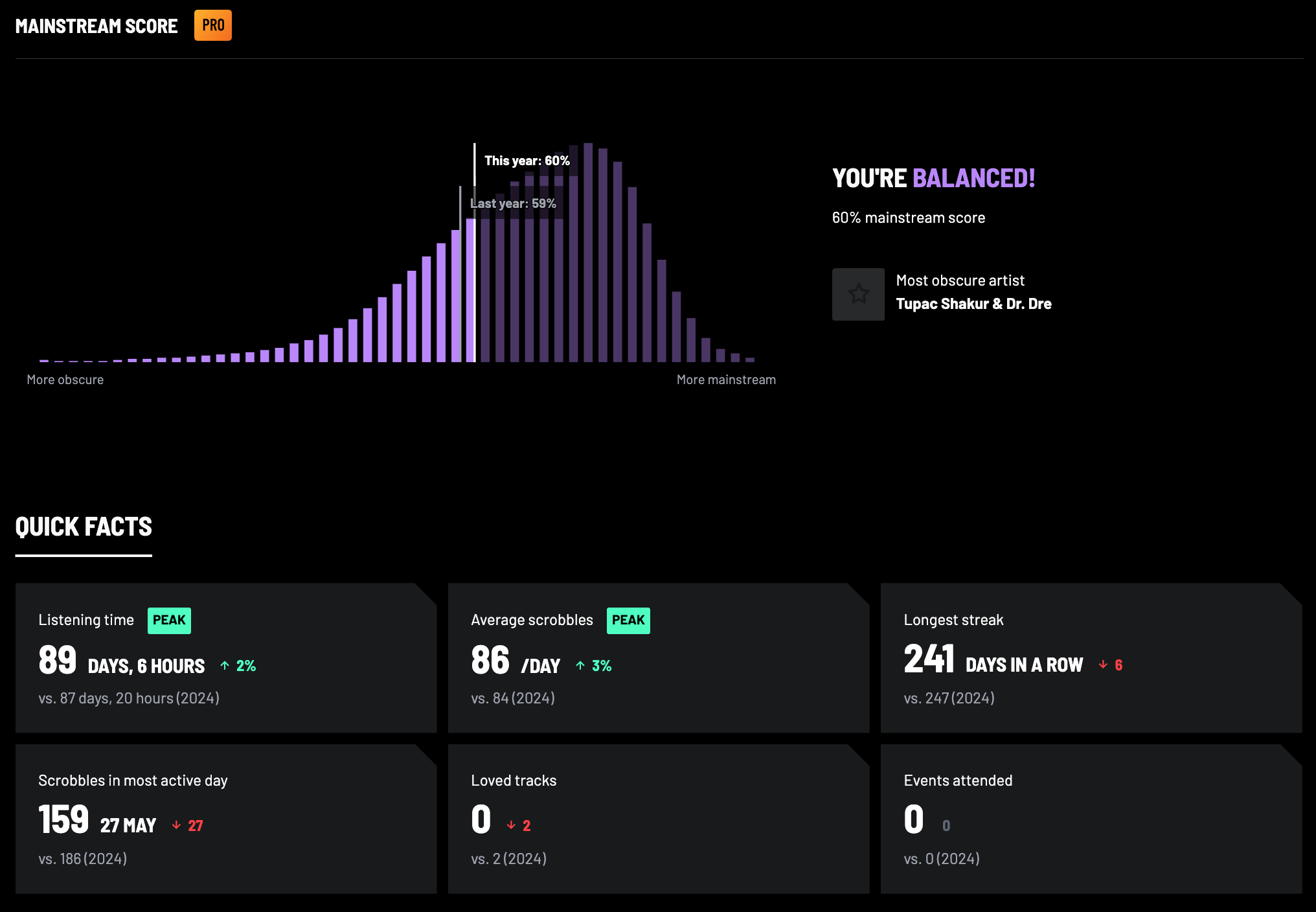Click the BALANCED! purple heading text
1316x912 pixels.
(x=973, y=178)
